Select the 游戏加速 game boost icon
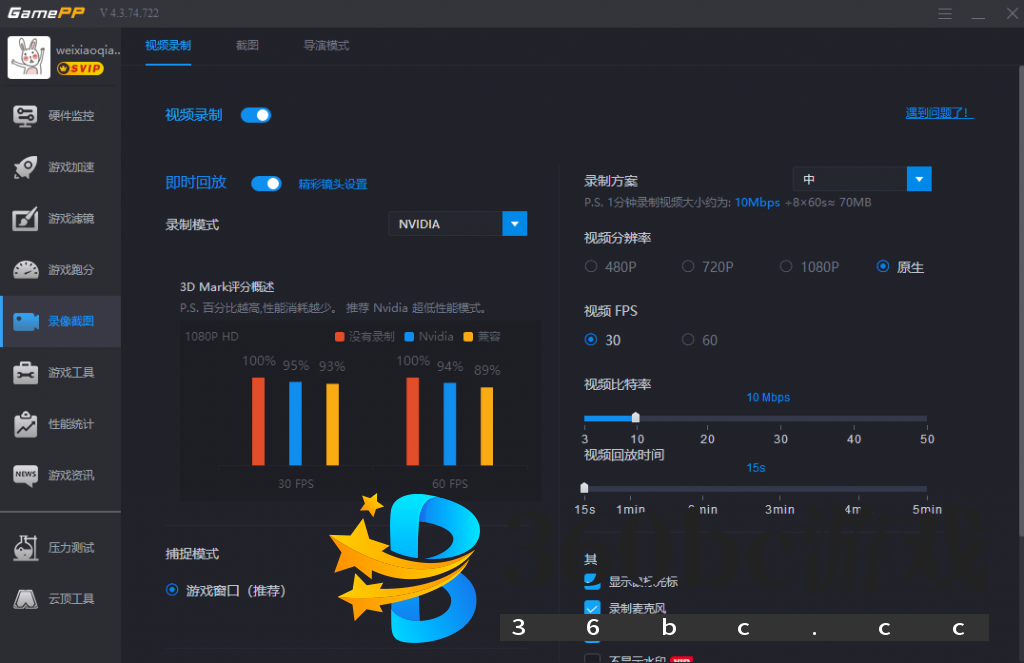This screenshot has height=663, width=1024. click(x=60, y=167)
